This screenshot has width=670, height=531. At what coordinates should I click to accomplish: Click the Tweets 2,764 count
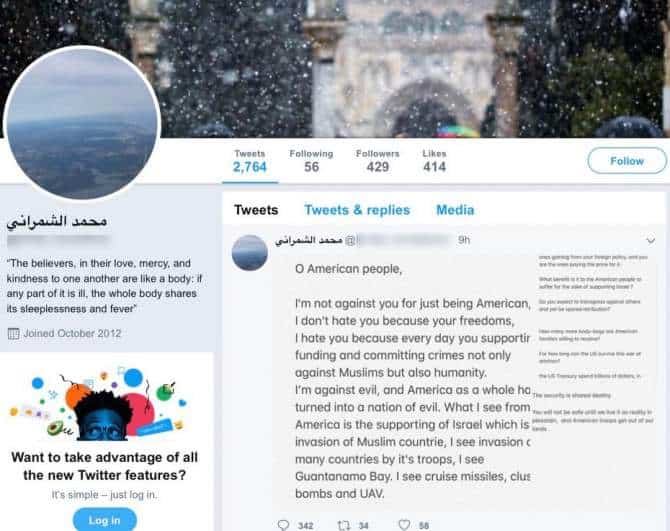[x=250, y=161]
